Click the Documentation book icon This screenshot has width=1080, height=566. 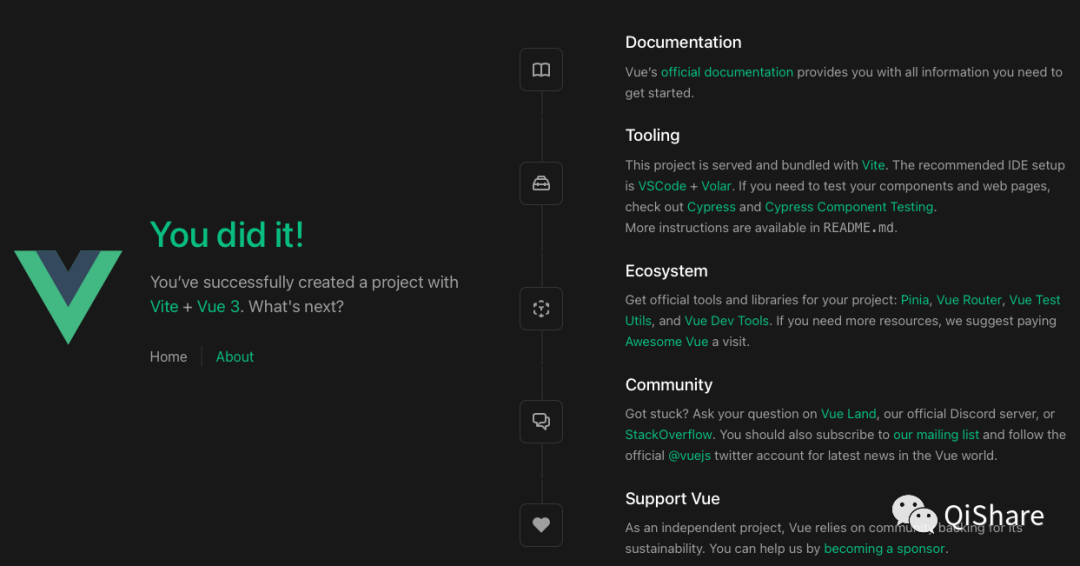pyautogui.click(x=541, y=70)
